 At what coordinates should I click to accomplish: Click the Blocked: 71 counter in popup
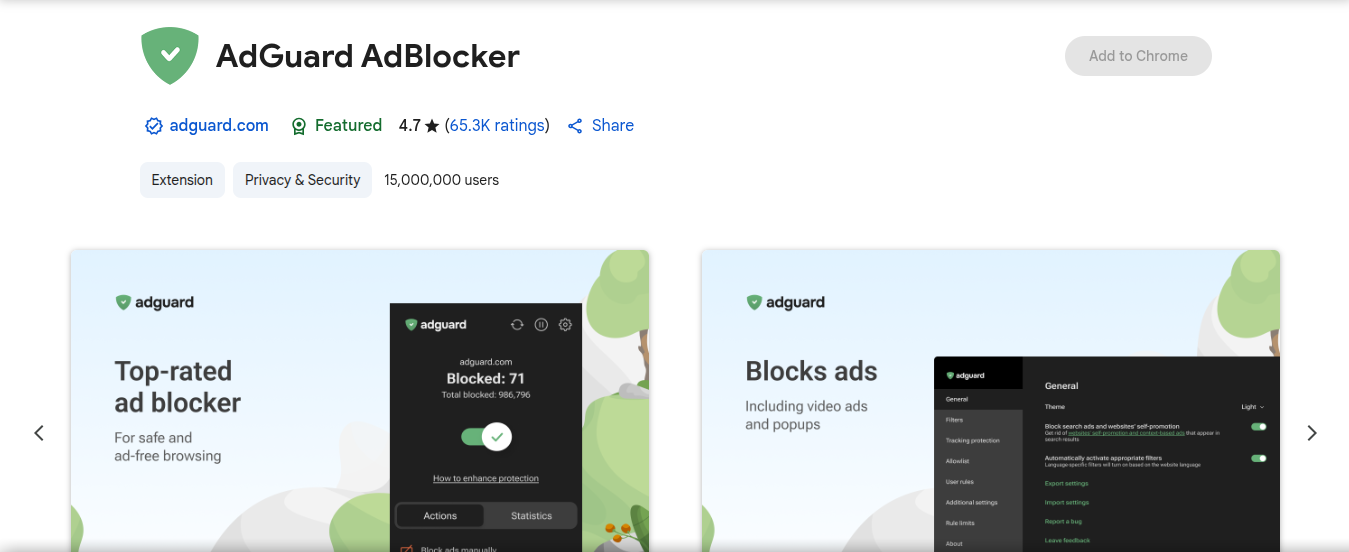[x=486, y=379]
